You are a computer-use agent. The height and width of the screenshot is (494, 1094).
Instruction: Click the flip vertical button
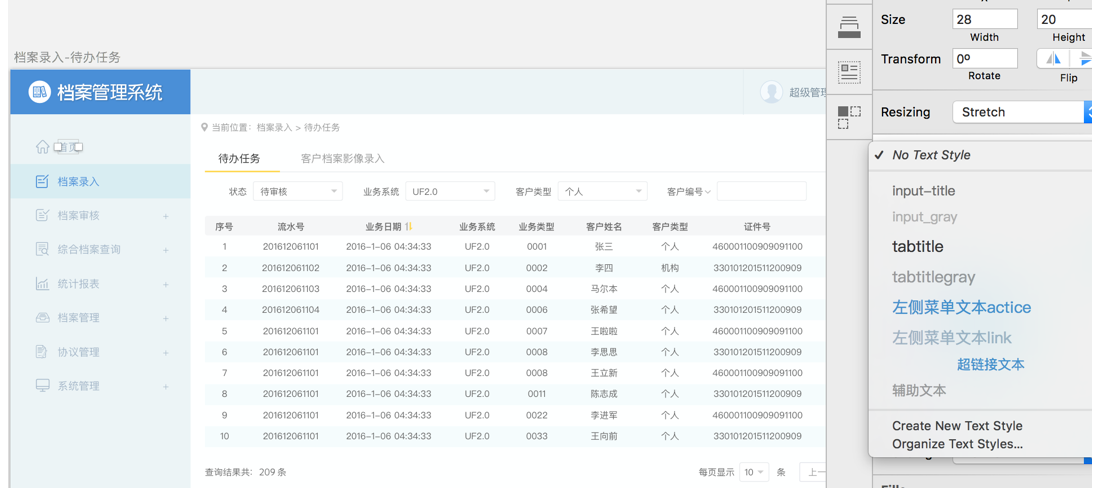(x=1084, y=59)
